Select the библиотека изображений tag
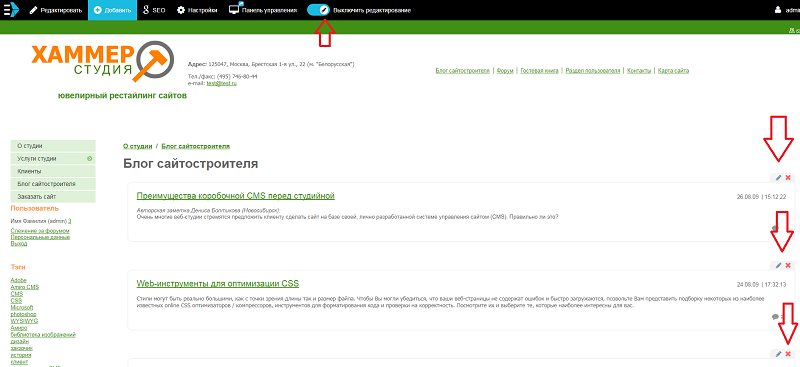 [43, 335]
